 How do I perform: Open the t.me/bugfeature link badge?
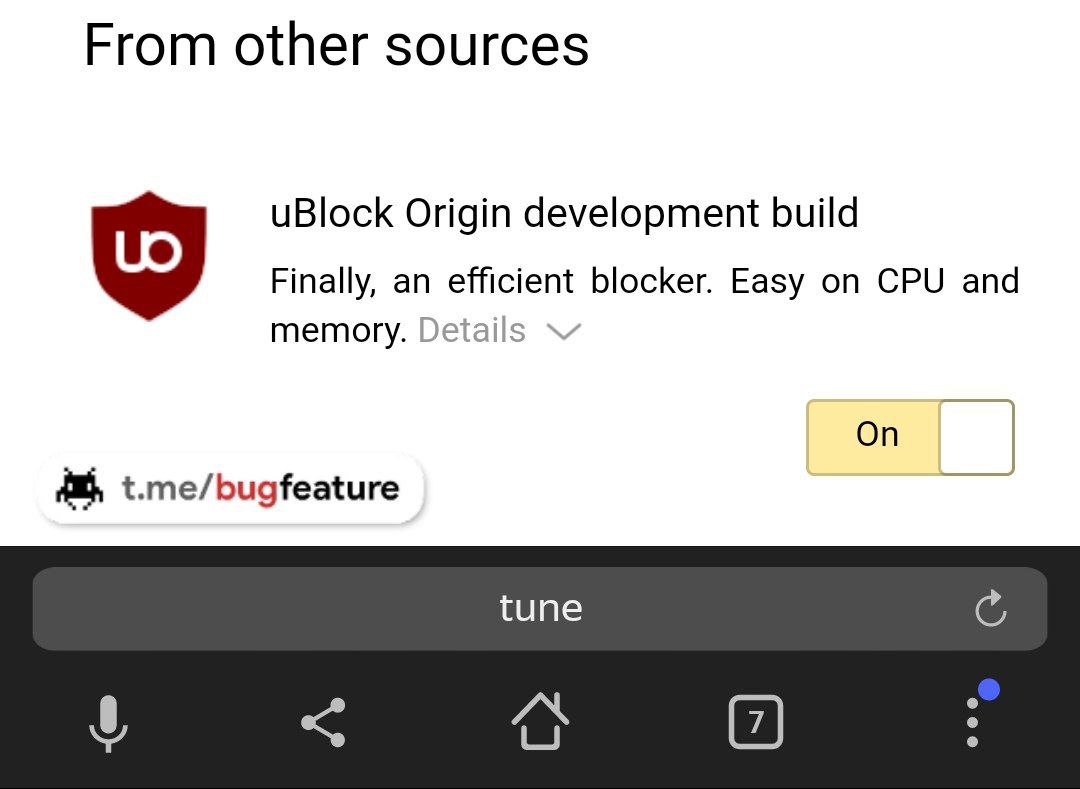[232, 489]
